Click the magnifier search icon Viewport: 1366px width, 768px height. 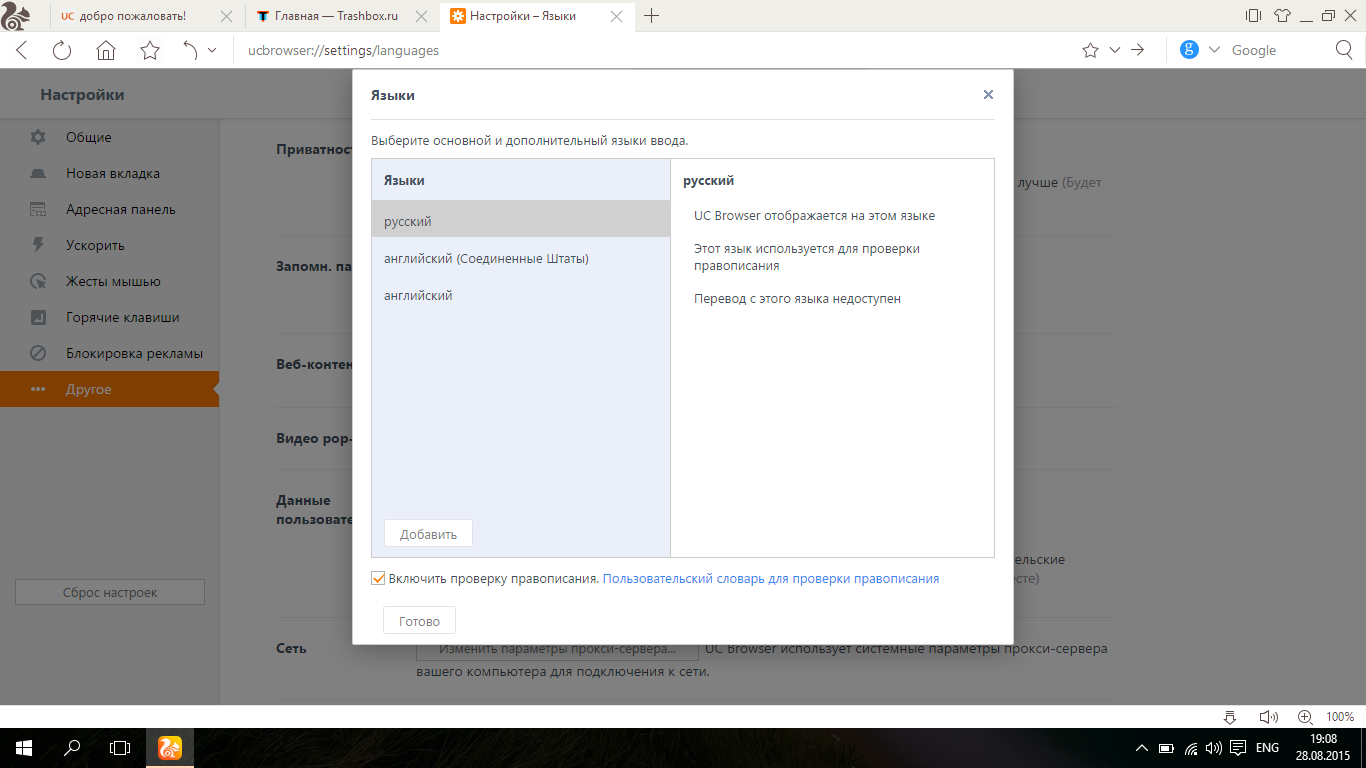coord(1345,50)
